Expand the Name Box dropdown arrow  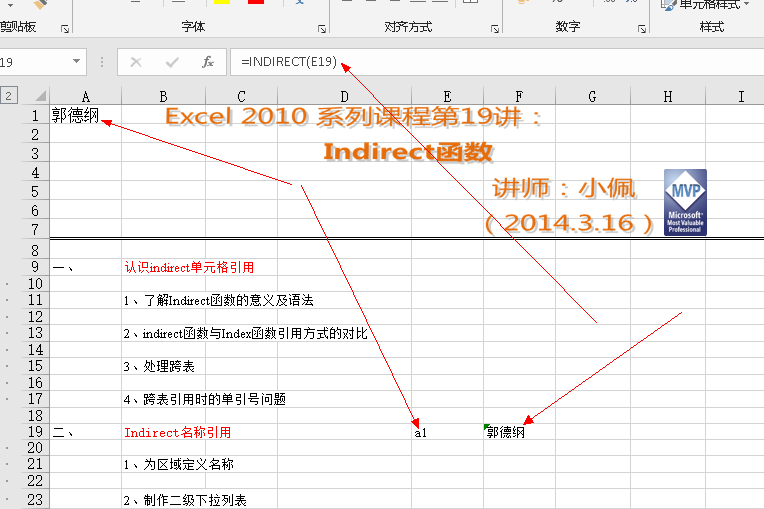tap(76, 61)
